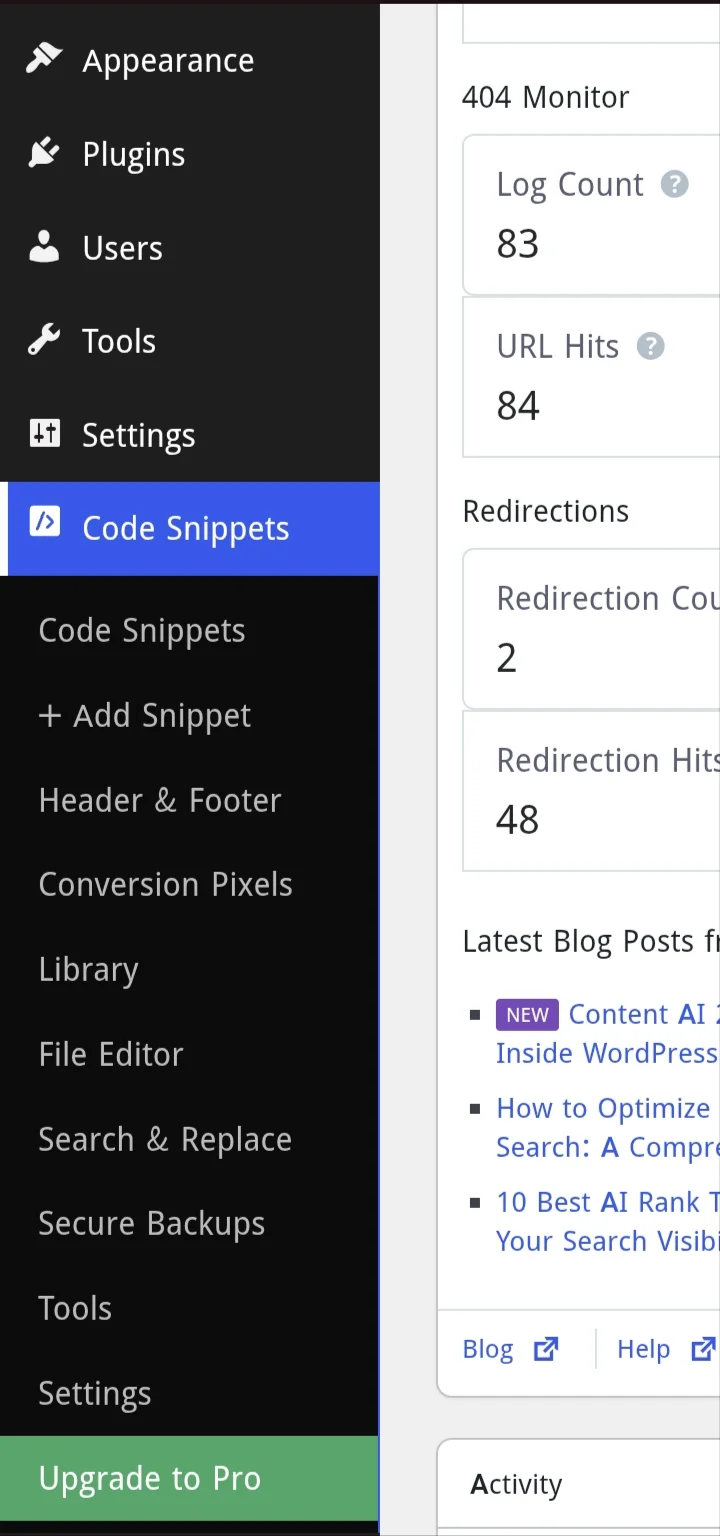Click the Redirection Hits value 48
The height and width of the screenshot is (1536, 720).
click(518, 820)
